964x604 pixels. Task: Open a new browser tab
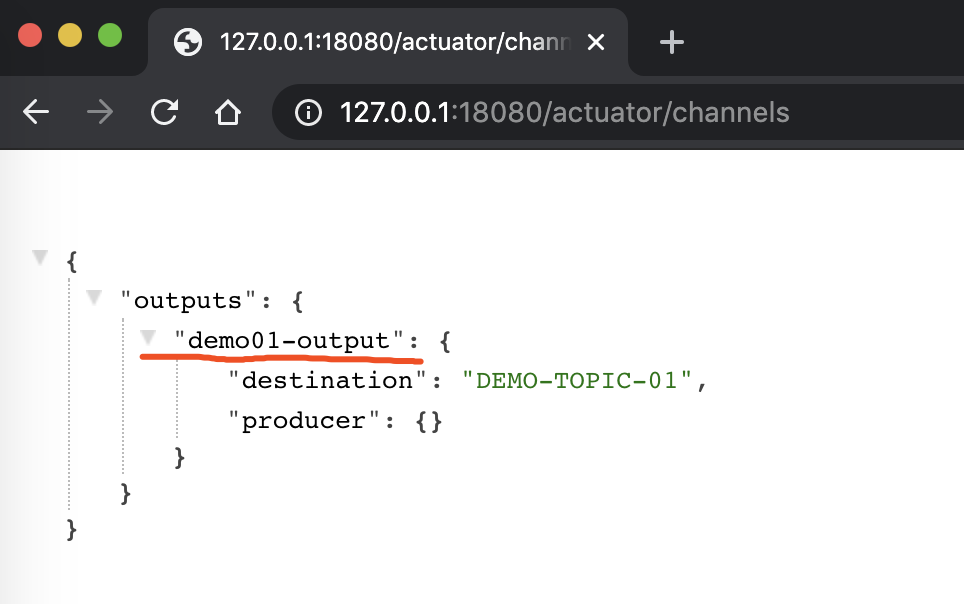point(672,42)
